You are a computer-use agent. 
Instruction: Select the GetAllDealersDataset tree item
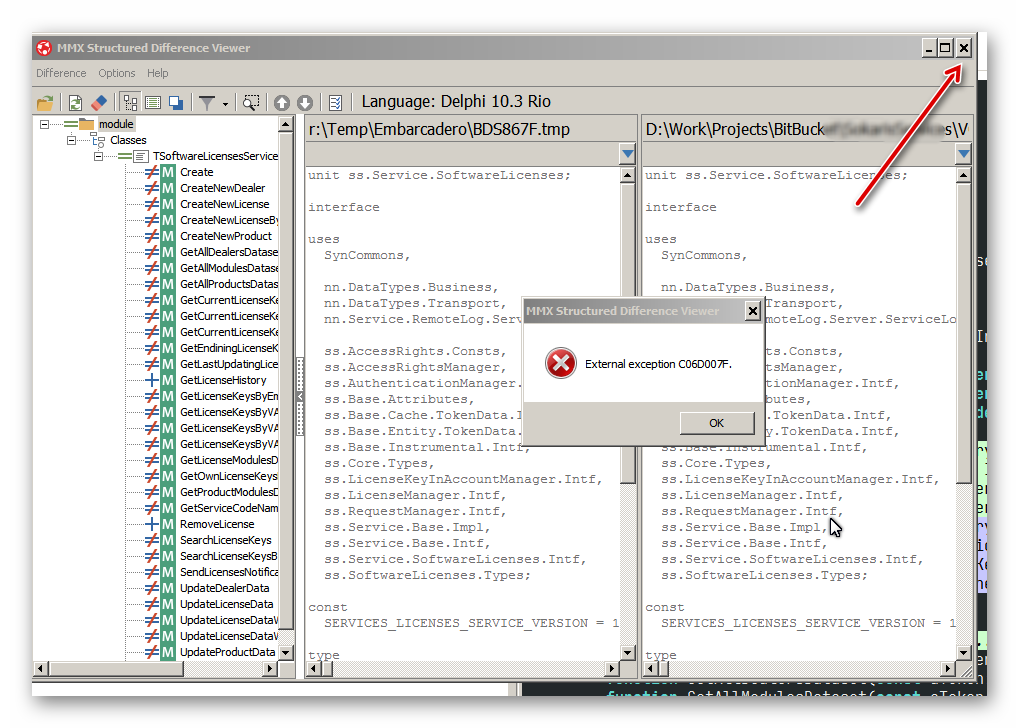[x=229, y=252]
